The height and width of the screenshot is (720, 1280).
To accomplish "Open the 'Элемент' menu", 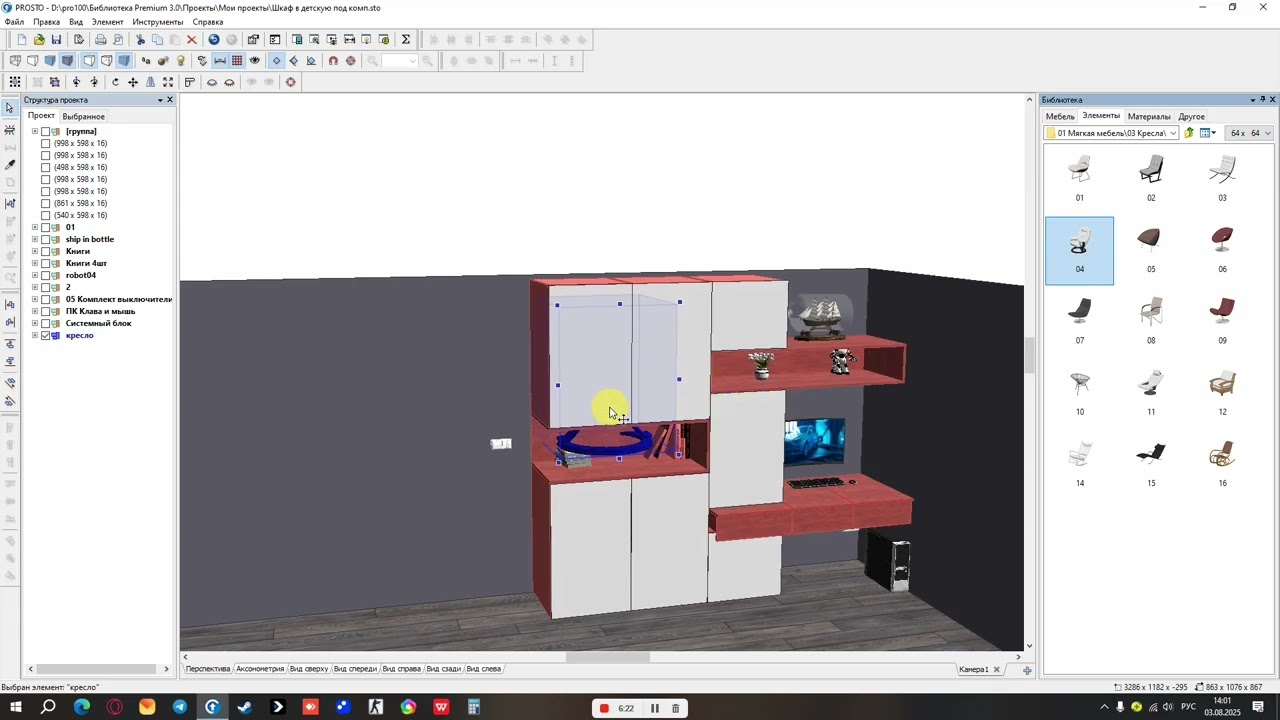I will coord(107,22).
